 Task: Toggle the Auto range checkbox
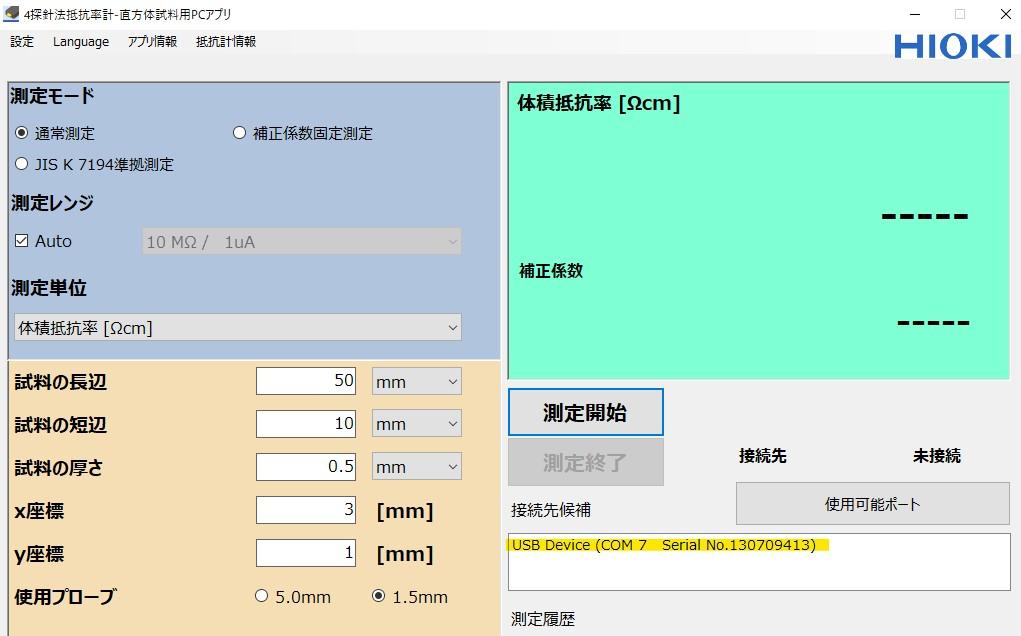click(22, 240)
